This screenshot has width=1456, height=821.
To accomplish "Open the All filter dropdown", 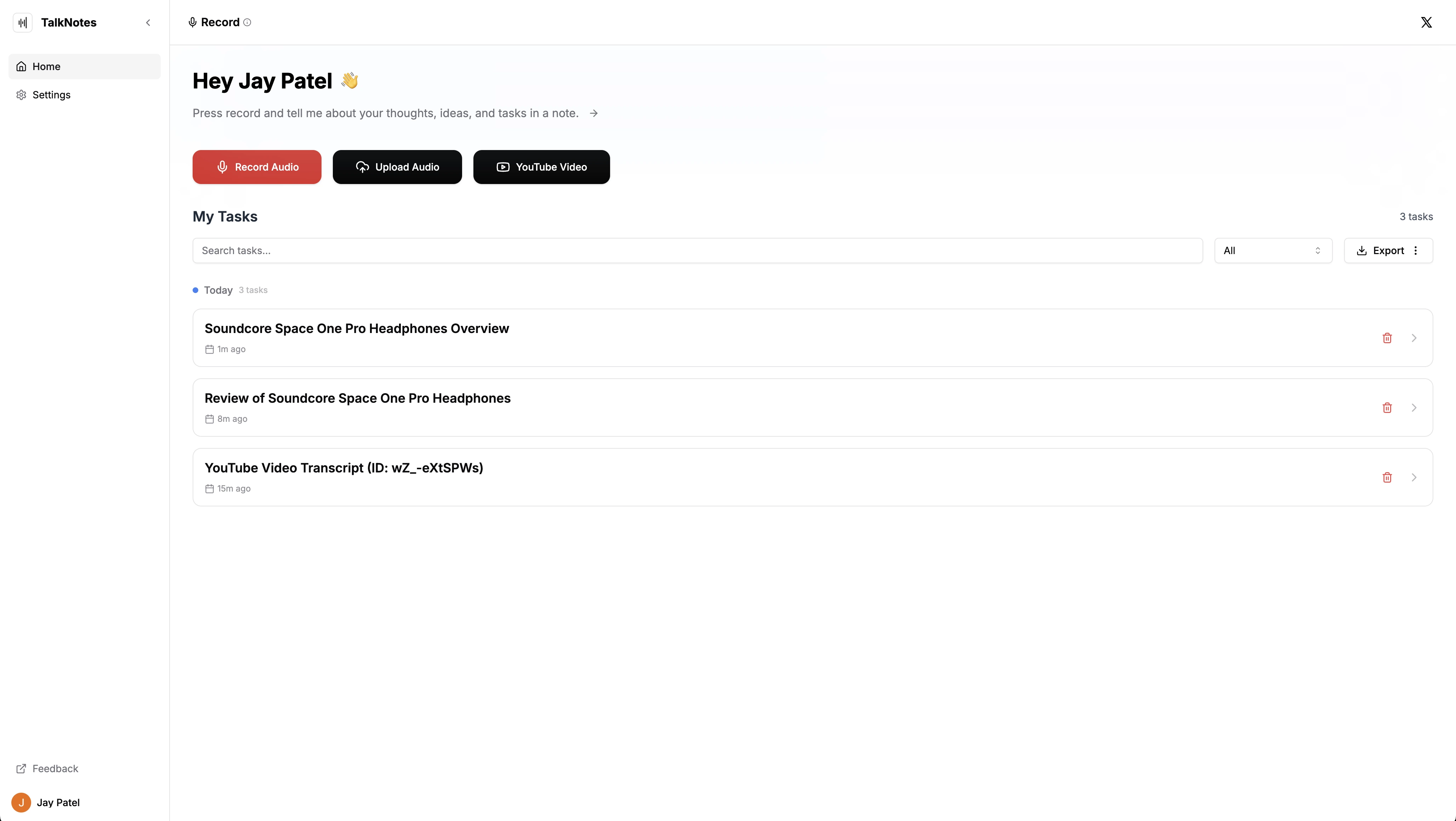I will [1273, 250].
